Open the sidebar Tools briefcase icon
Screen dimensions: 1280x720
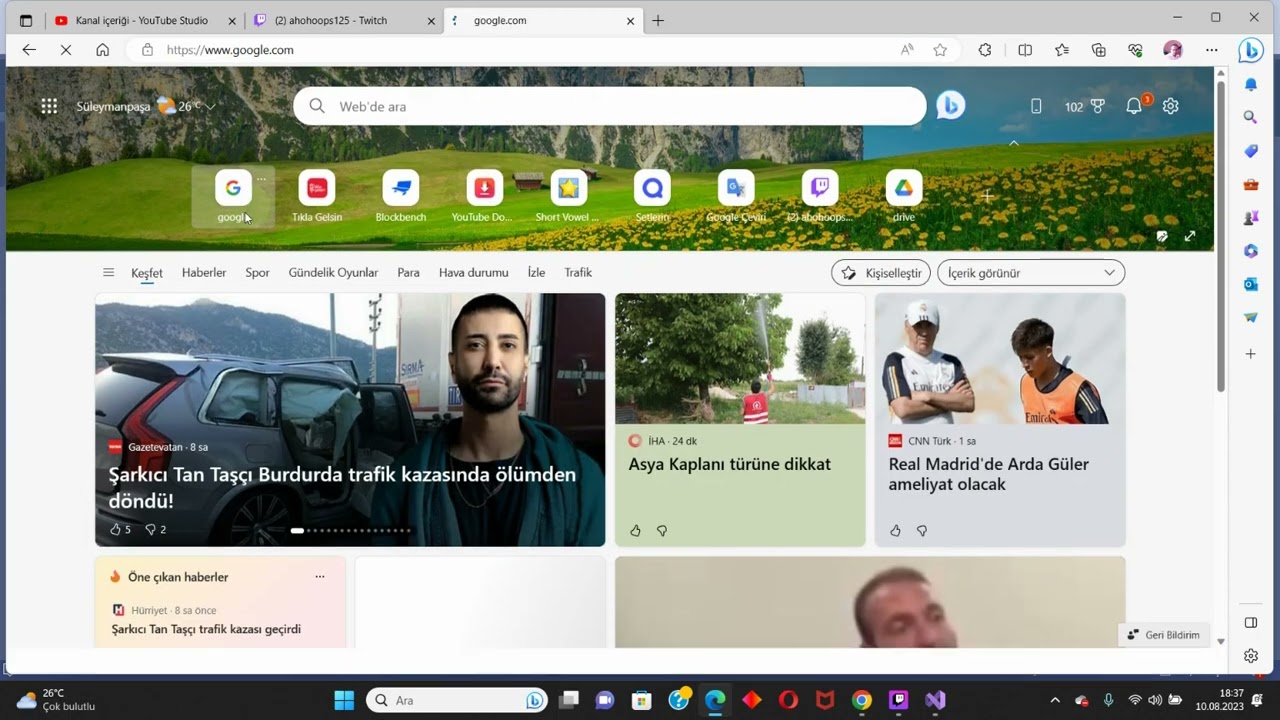coord(1250,185)
